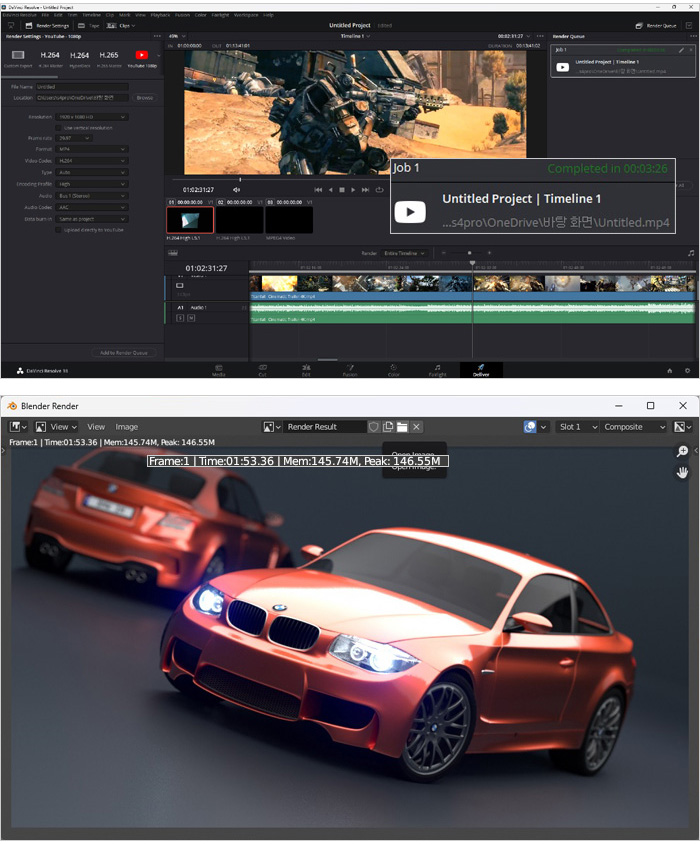The height and width of the screenshot is (844, 700).
Task: Jump to last frame in viewer
Action: point(366,189)
